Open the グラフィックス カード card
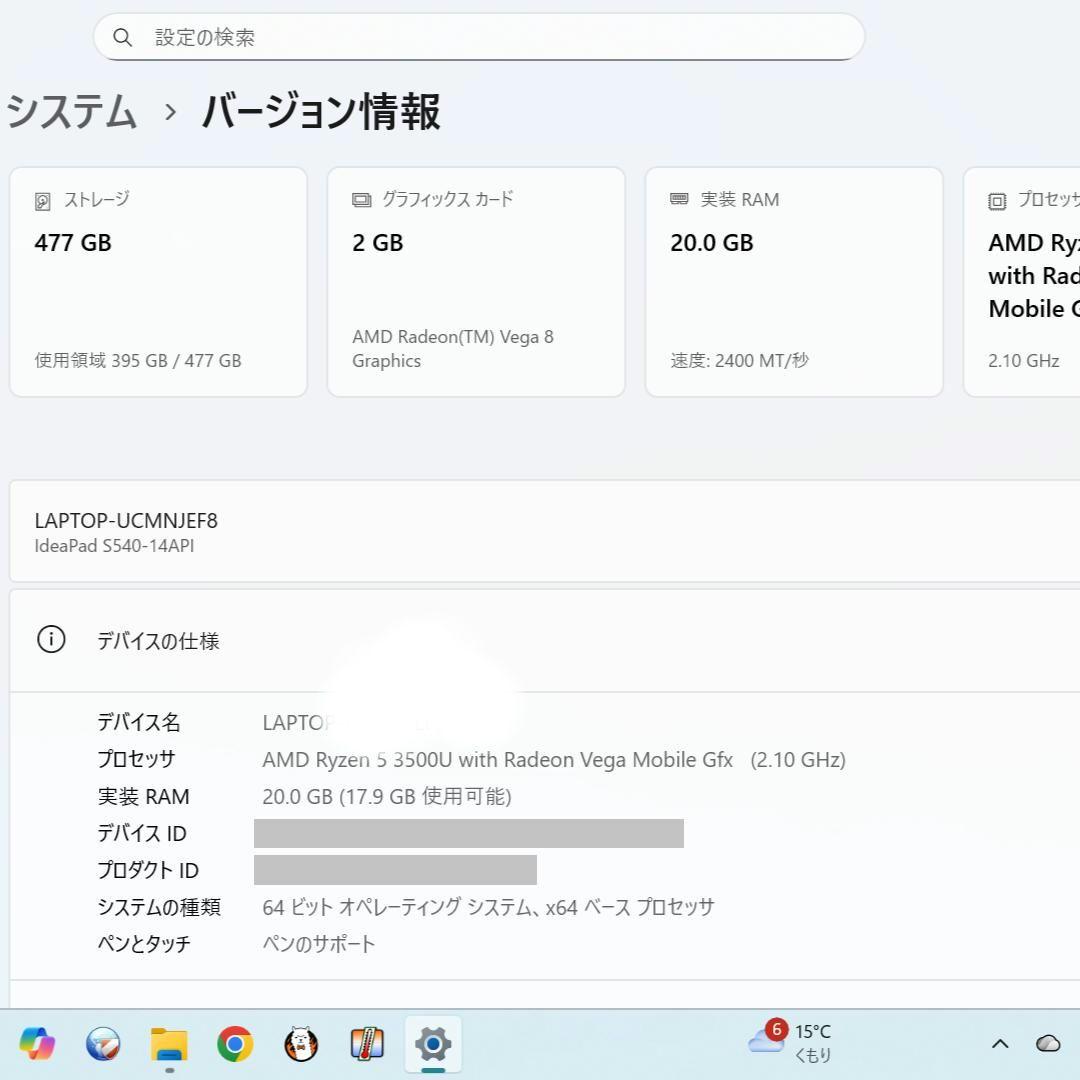1080x1080 pixels. click(x=476, y=282)
